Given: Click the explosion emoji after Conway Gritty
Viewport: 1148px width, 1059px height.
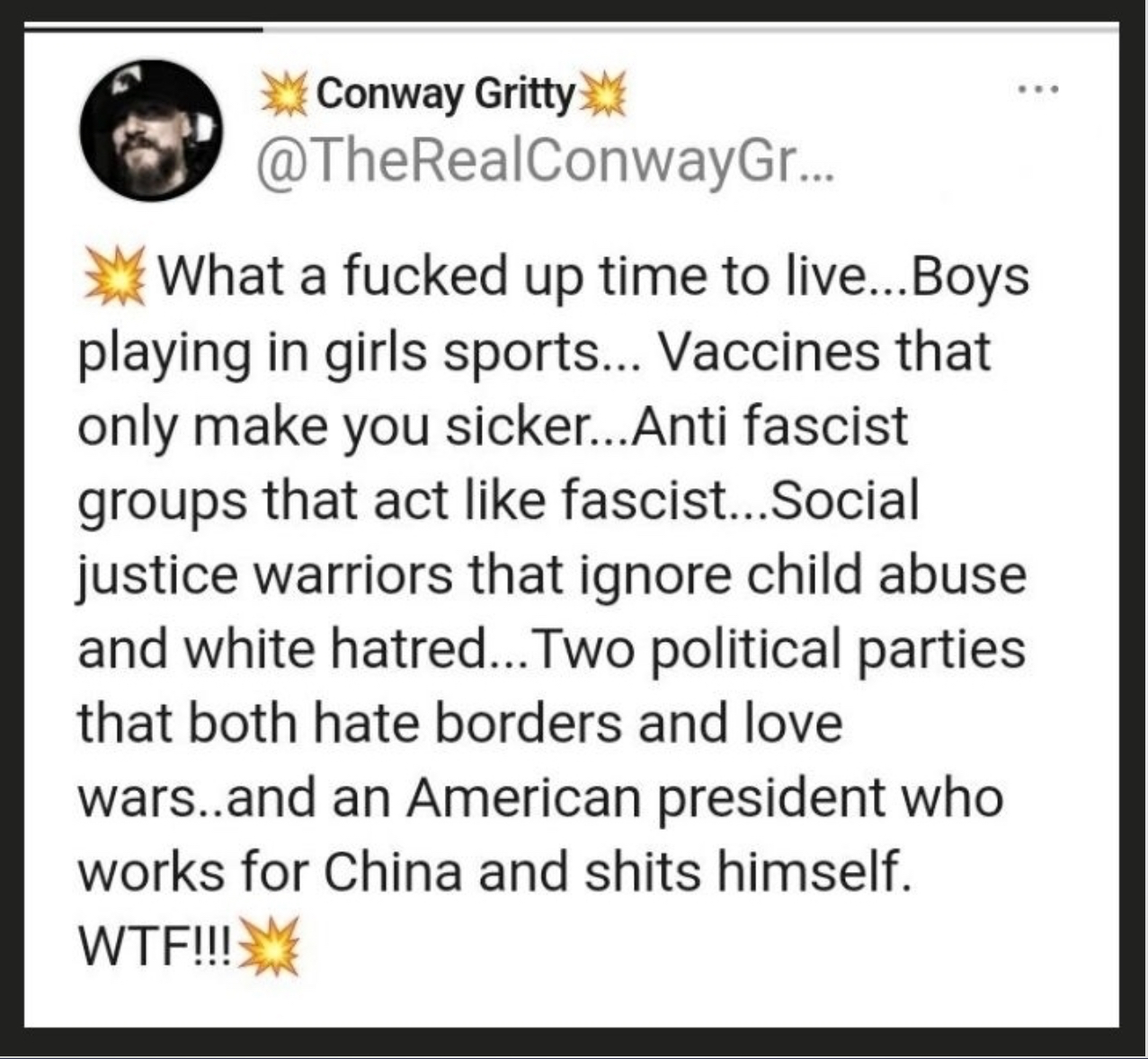Looking at the screenshot, I should [602, 94].
